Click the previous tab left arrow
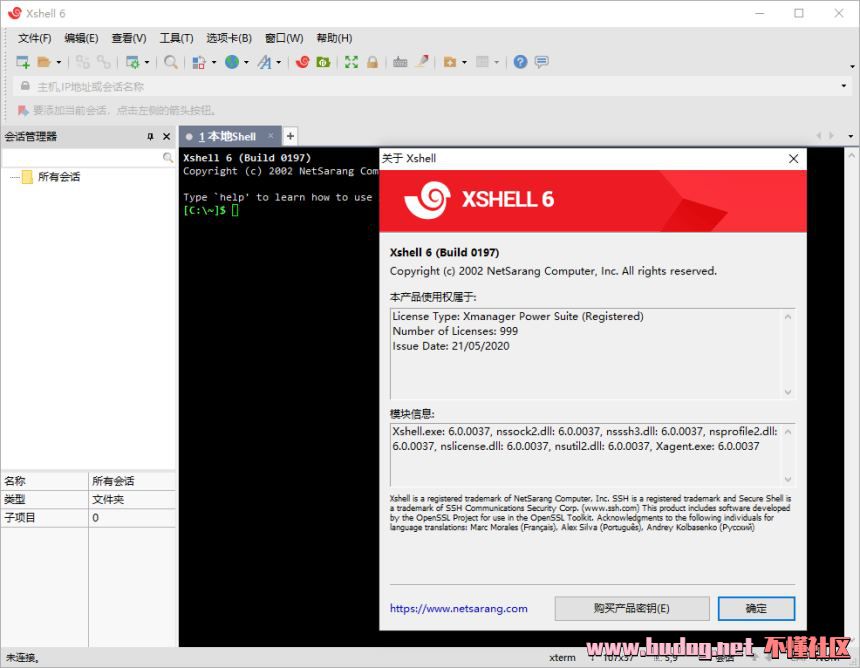This screenshot has height=668, width=860. click(819, 135)
